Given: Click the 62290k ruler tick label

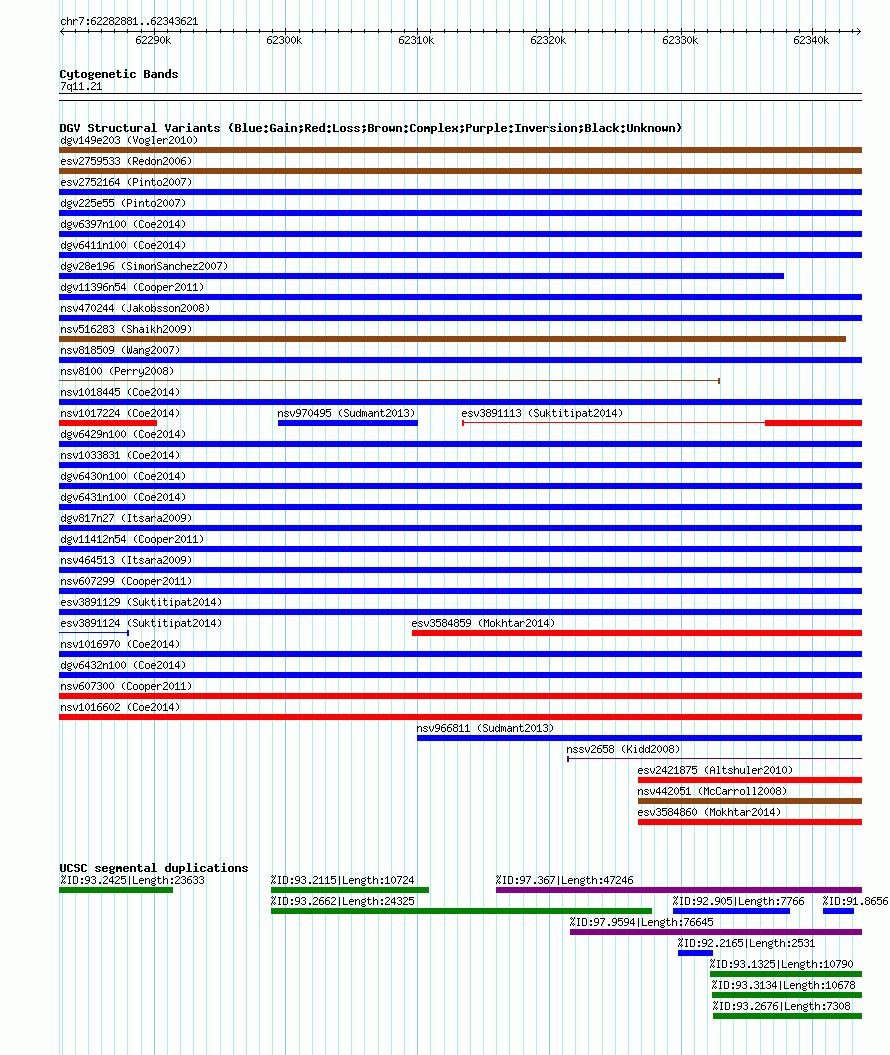Looking at the screenshot, I should tap(153, 40).
